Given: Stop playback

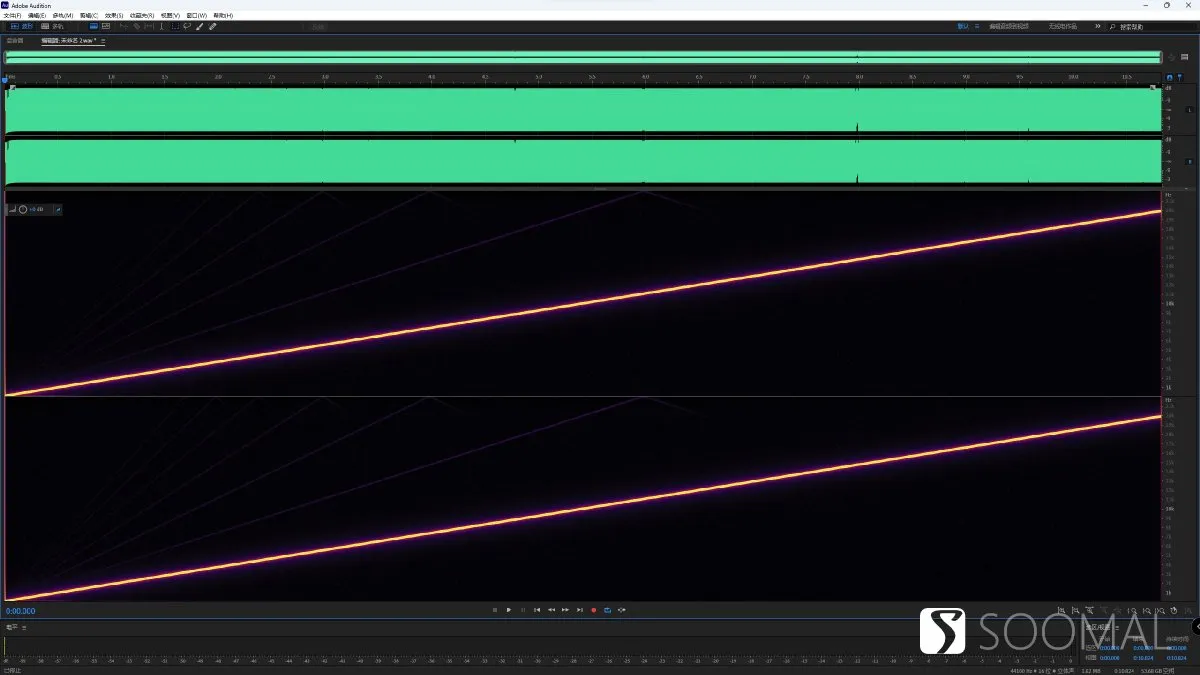Looking at the screenshot, I should pyautogui.click(x=495, y=610).
